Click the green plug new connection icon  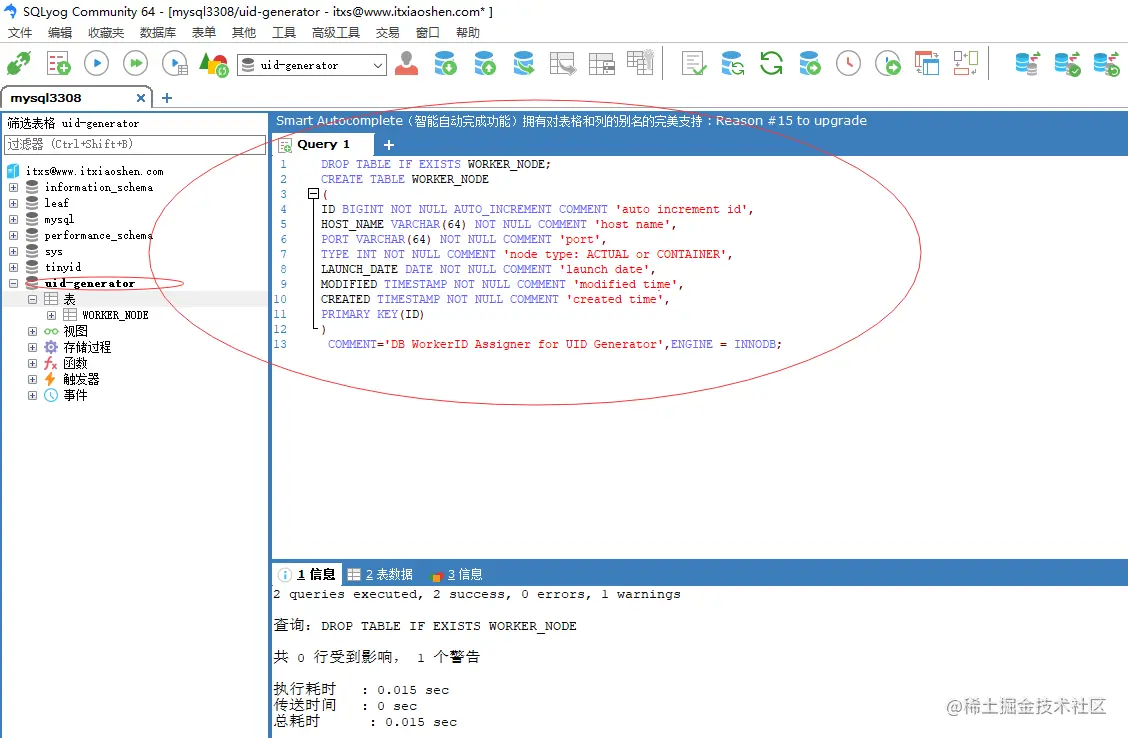19,64
